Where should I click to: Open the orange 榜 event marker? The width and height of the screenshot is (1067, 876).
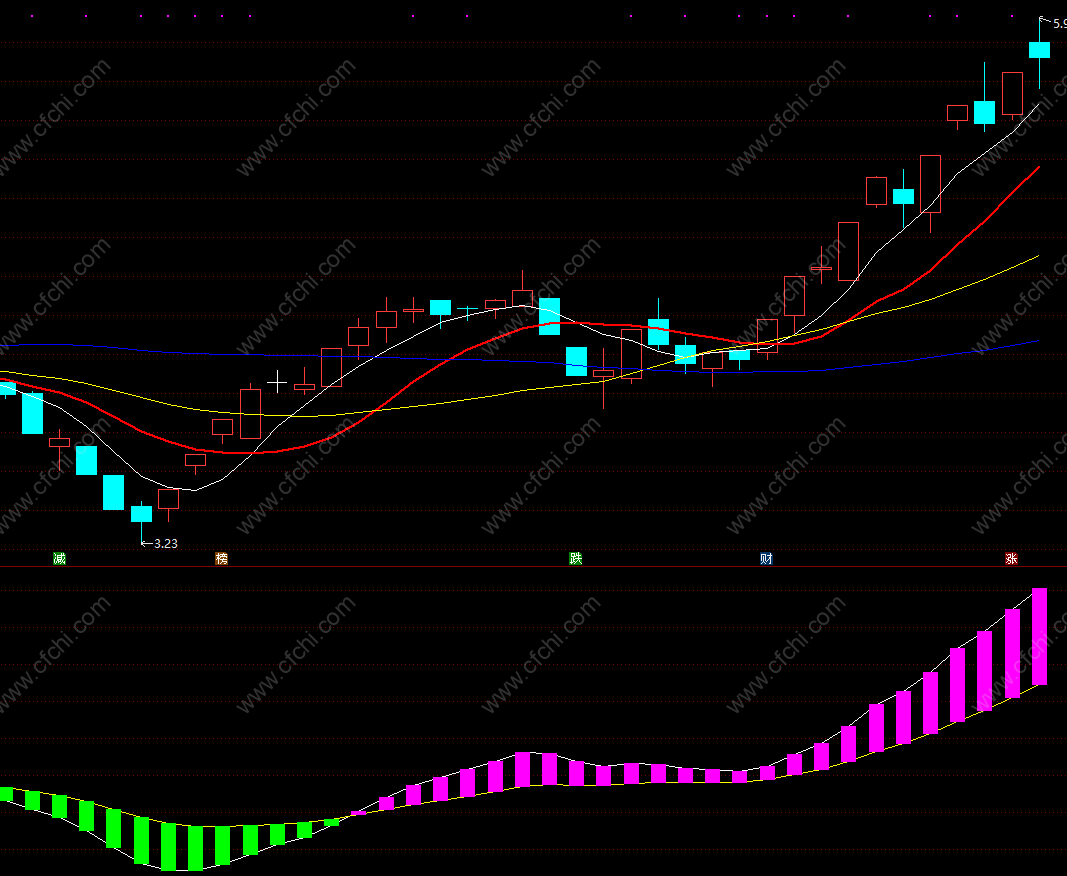pyautogui.click(x=221, y=559)
